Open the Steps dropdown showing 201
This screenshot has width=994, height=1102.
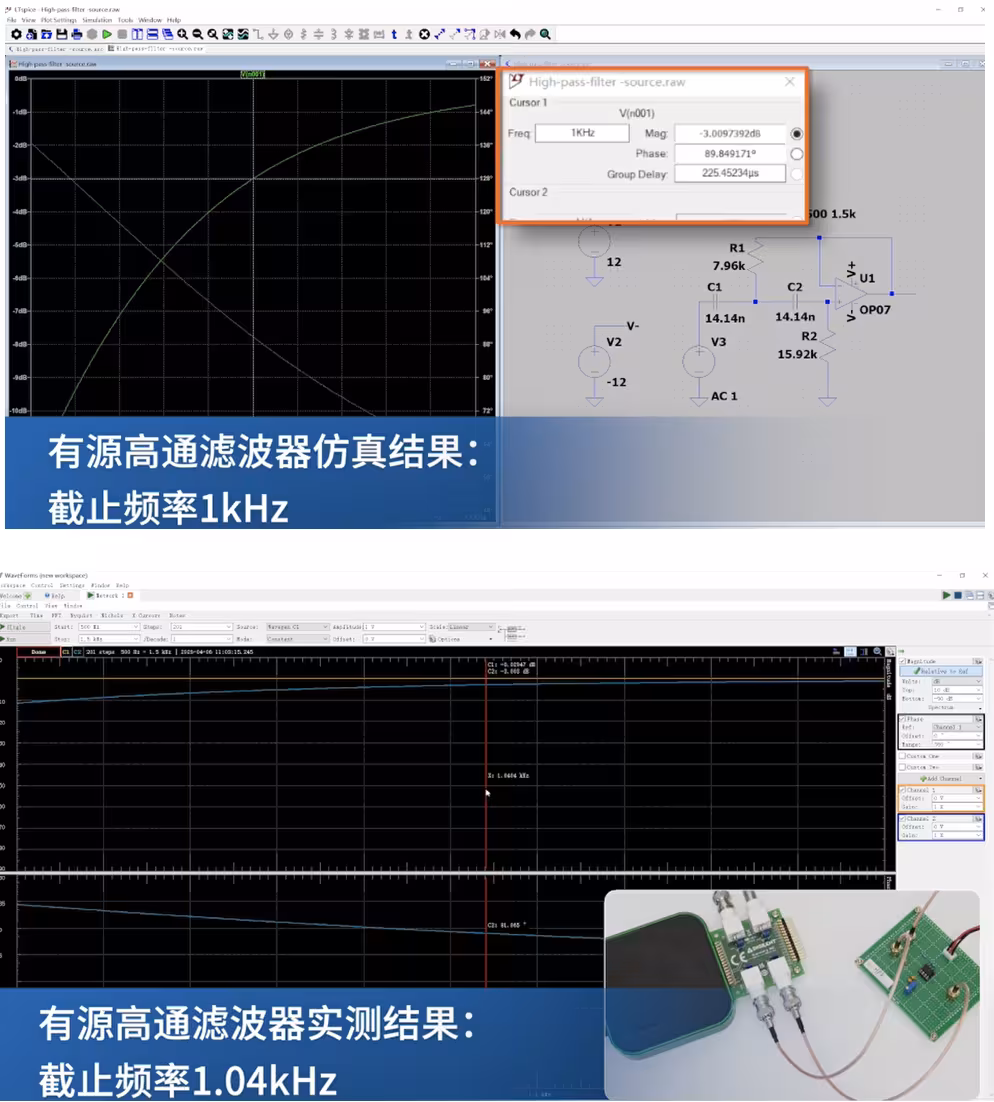pos(202,627)
